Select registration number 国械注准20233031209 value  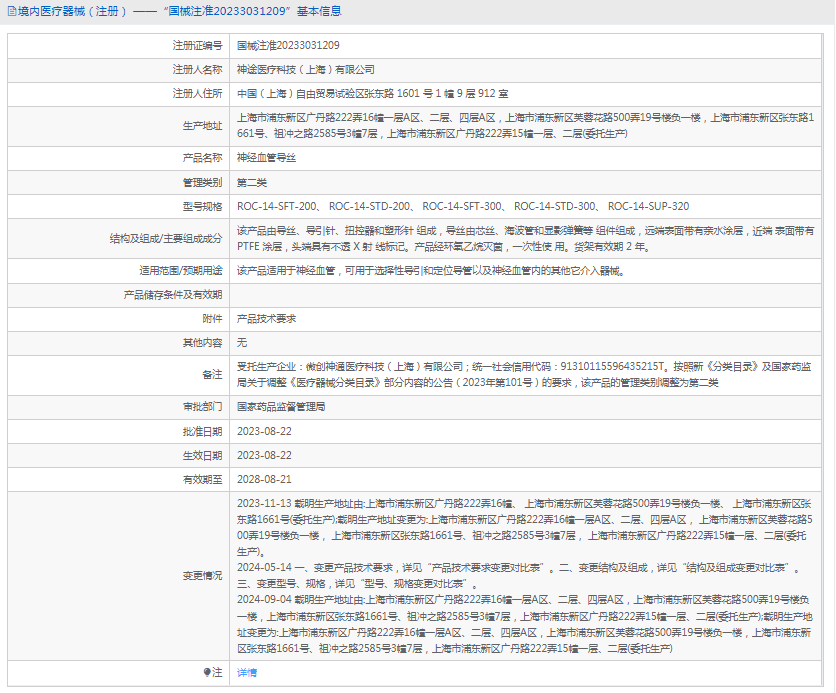[x=288, y=45]
